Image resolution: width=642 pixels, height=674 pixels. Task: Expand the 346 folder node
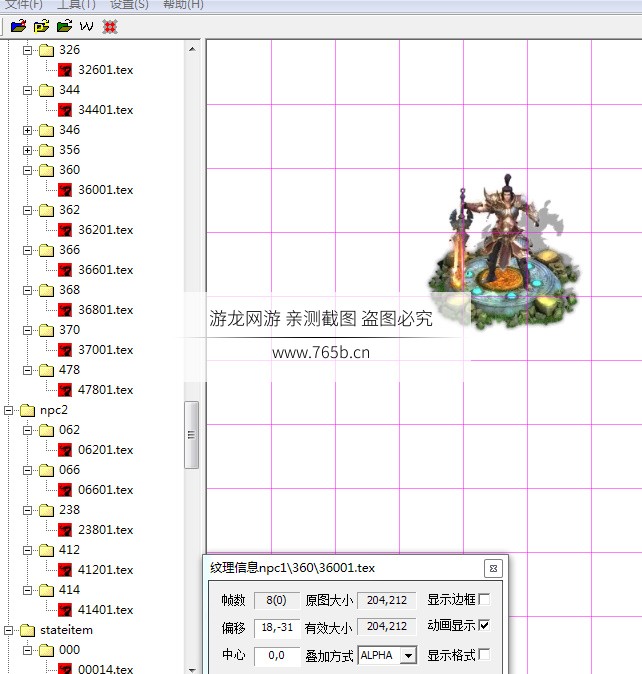tap(28, 130)
